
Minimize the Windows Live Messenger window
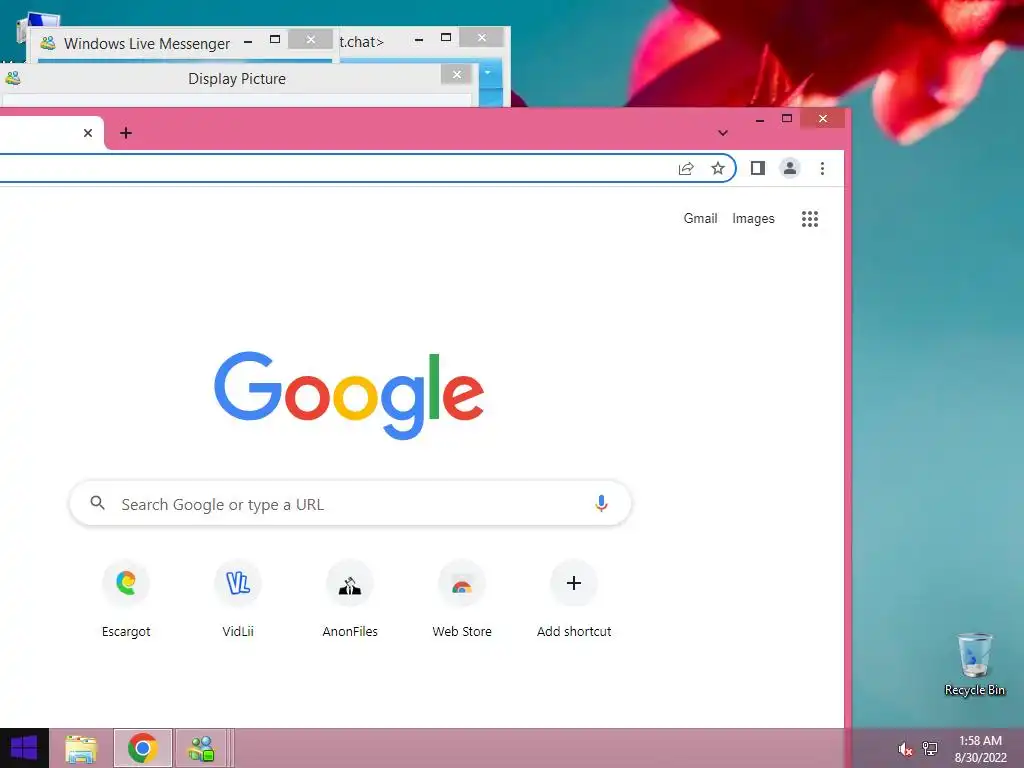click(x=248, y=41)
